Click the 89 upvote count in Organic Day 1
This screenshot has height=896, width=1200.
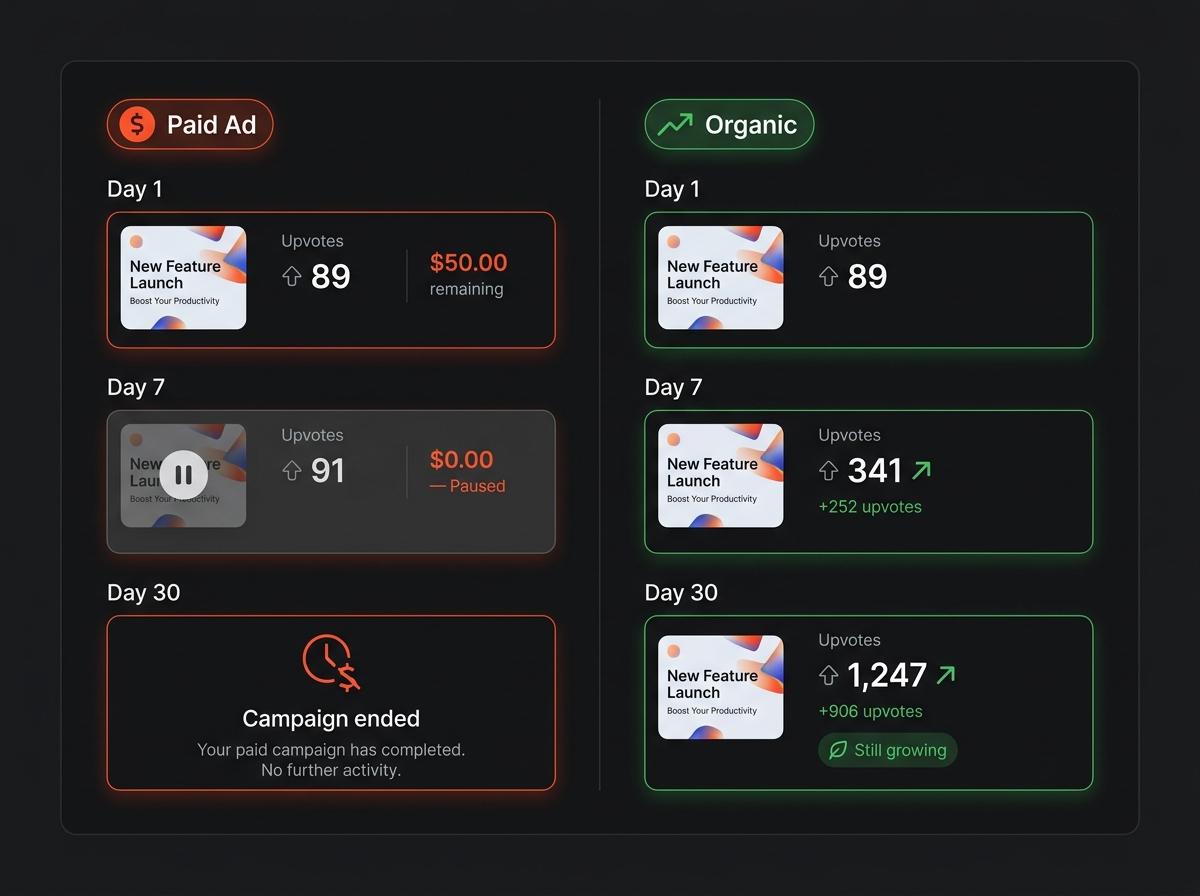tap(867, 276)
